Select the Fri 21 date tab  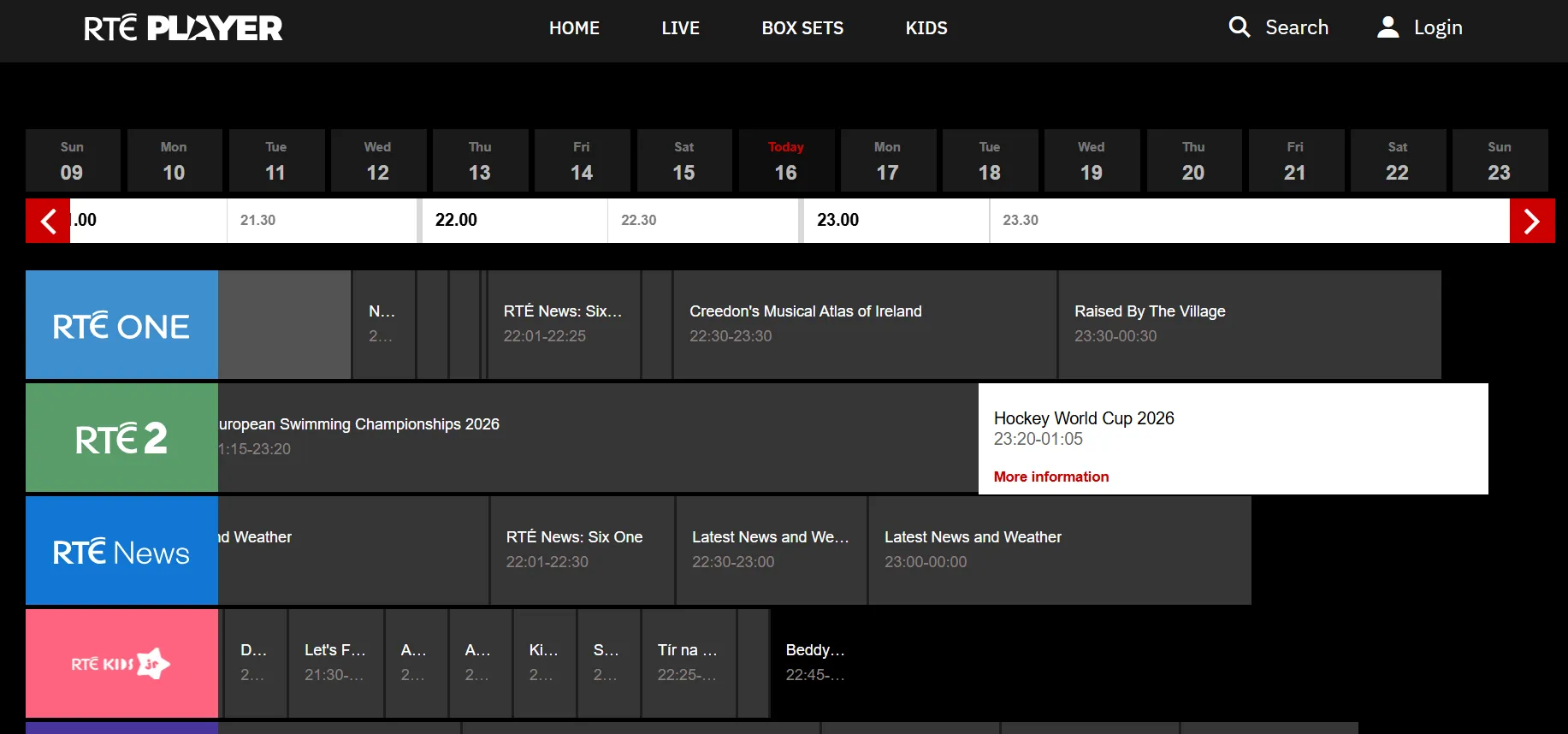coord(1295,161)
